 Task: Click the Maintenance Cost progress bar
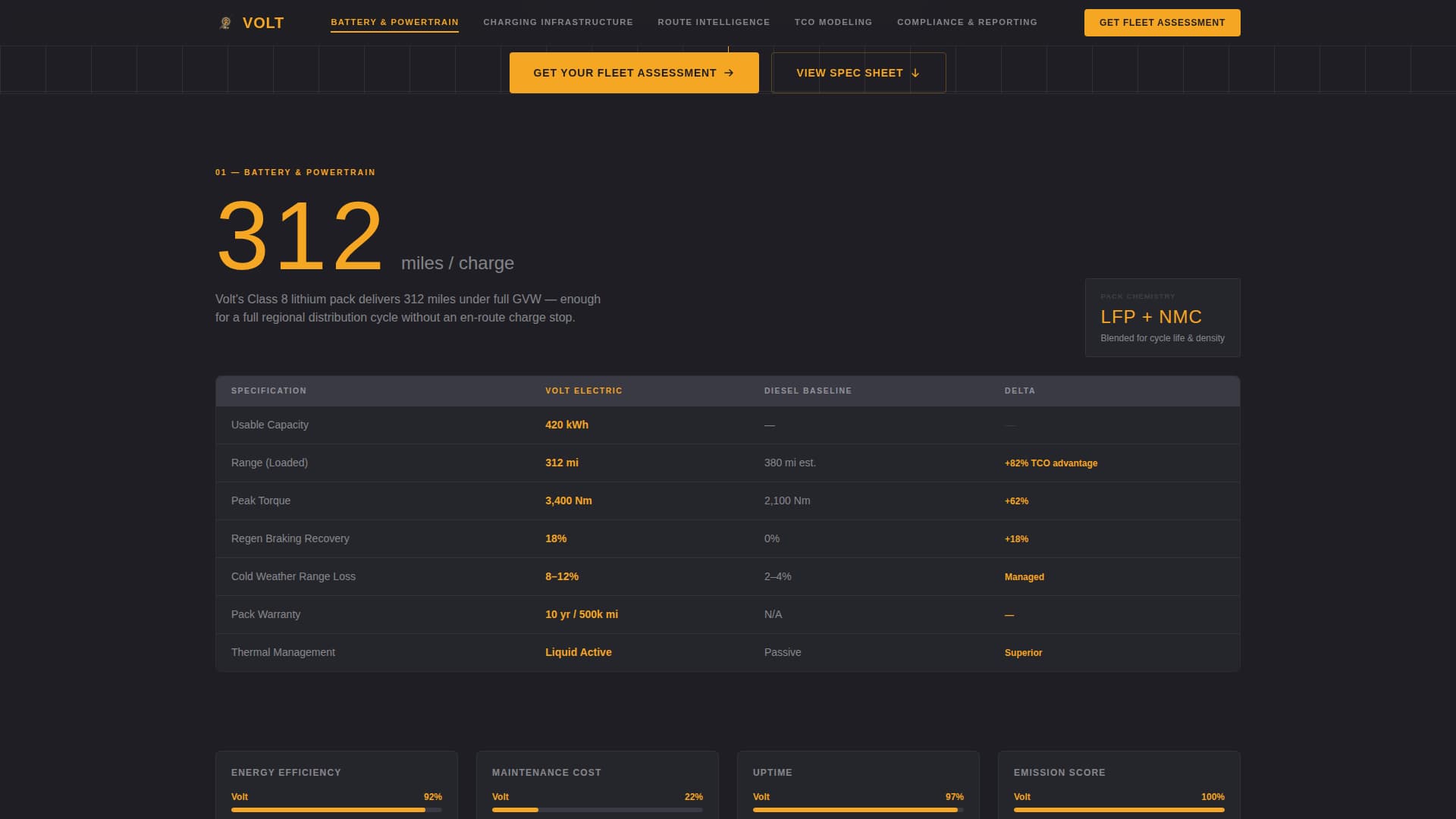click(598, 810)
